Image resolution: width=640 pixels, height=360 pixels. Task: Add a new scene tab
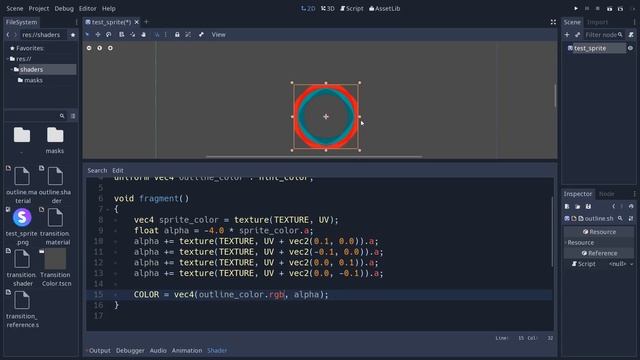pyautogui.click(x=147, y=22)
